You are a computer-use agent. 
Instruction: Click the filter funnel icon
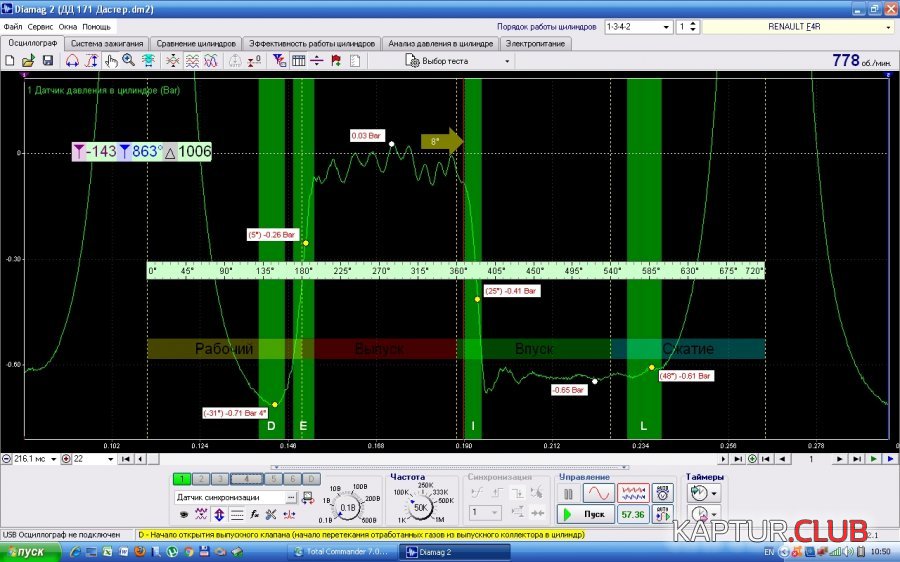tap(280, 60)
